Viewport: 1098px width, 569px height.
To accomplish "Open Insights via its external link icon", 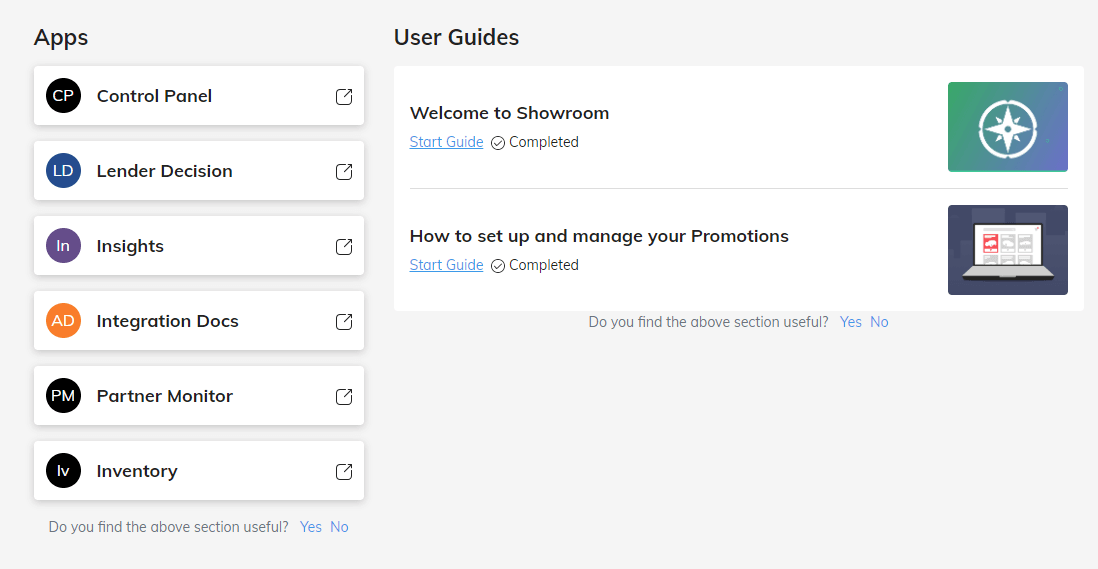I will (344, 246).
